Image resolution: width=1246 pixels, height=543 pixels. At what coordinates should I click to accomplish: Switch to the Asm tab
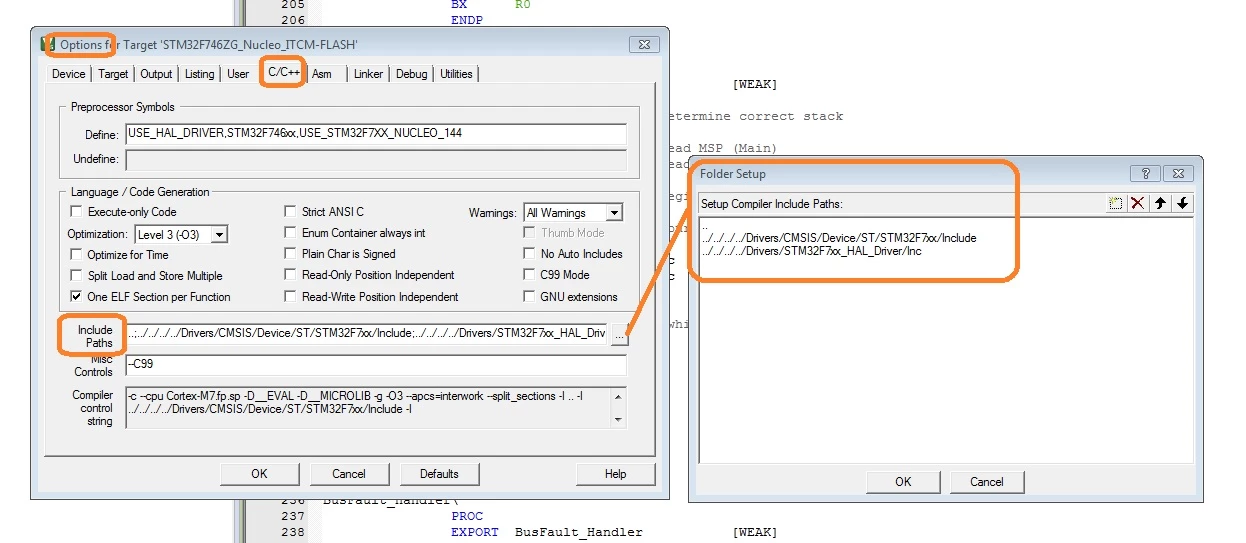click(322, 74)
